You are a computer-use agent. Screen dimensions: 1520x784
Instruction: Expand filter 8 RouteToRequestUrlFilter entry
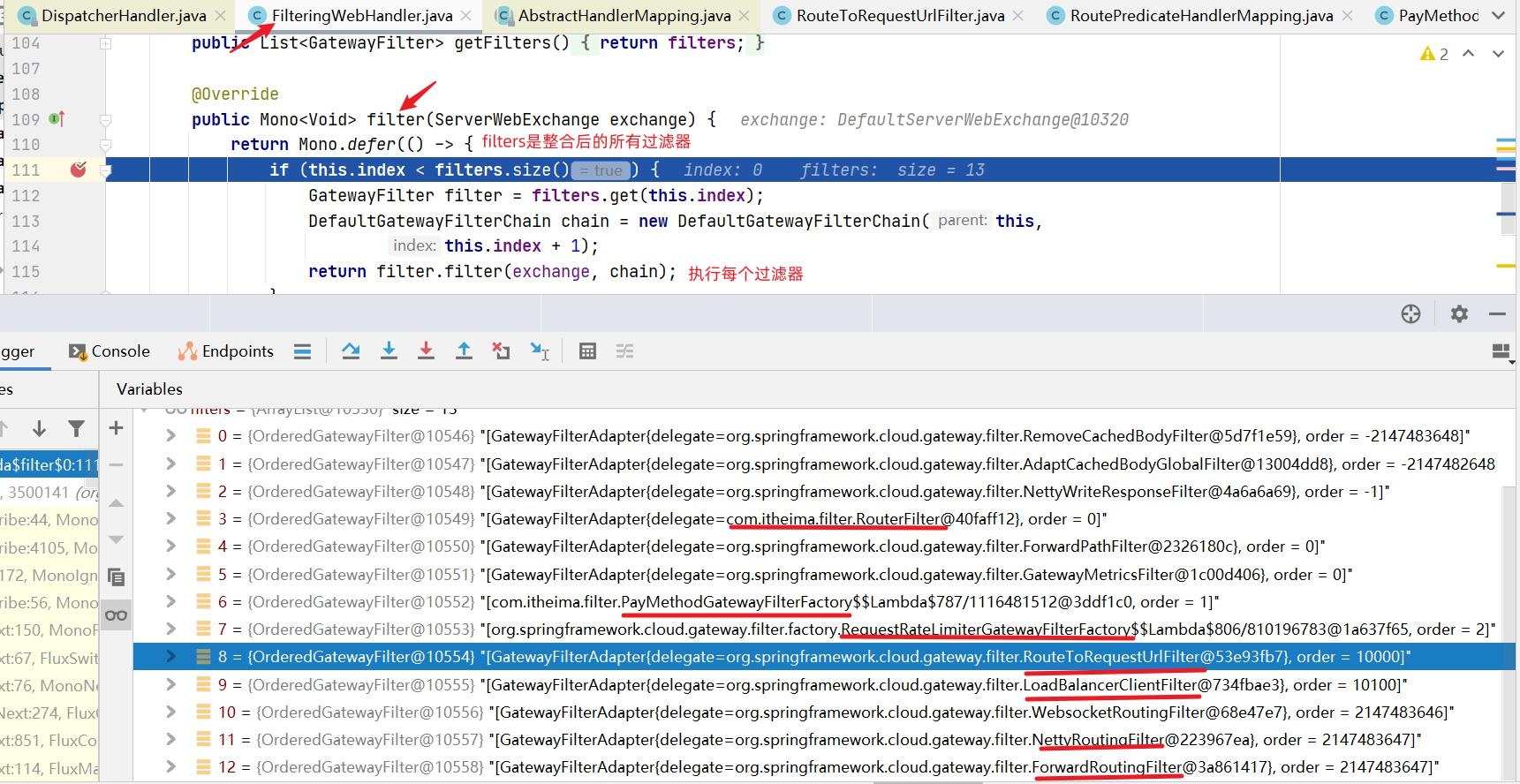pyautogui.click(x=171, y=657)
